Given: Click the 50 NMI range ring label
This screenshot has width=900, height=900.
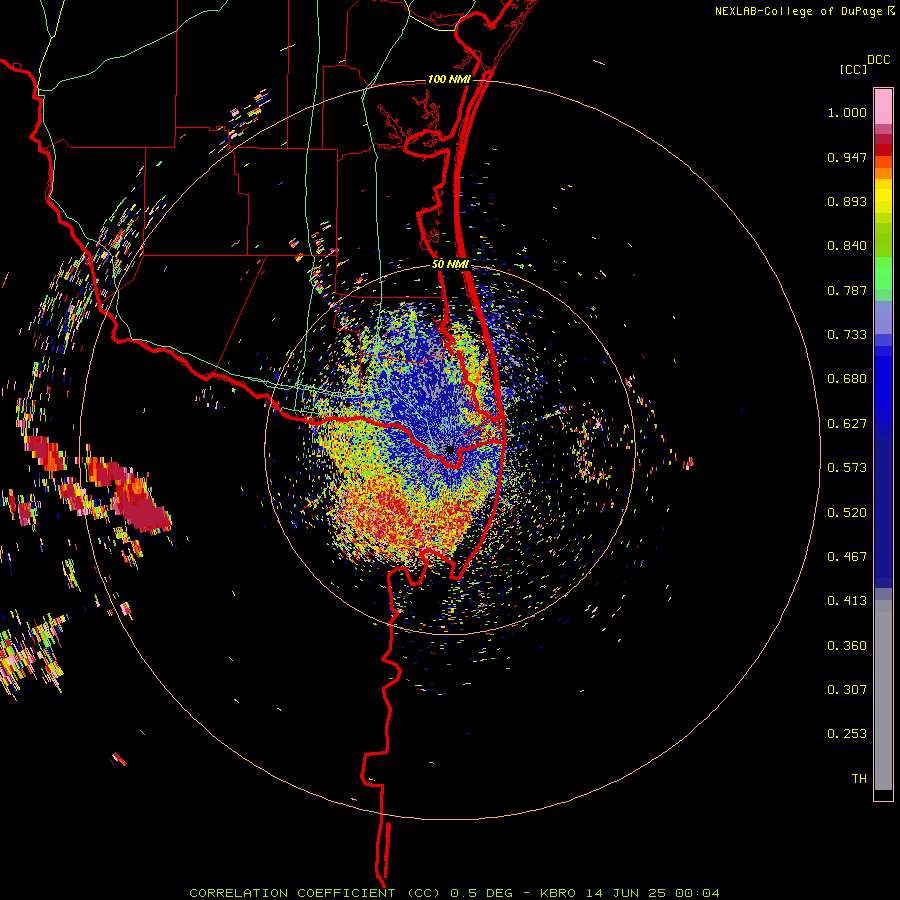Looking at the screenshot, I should 451,264.
